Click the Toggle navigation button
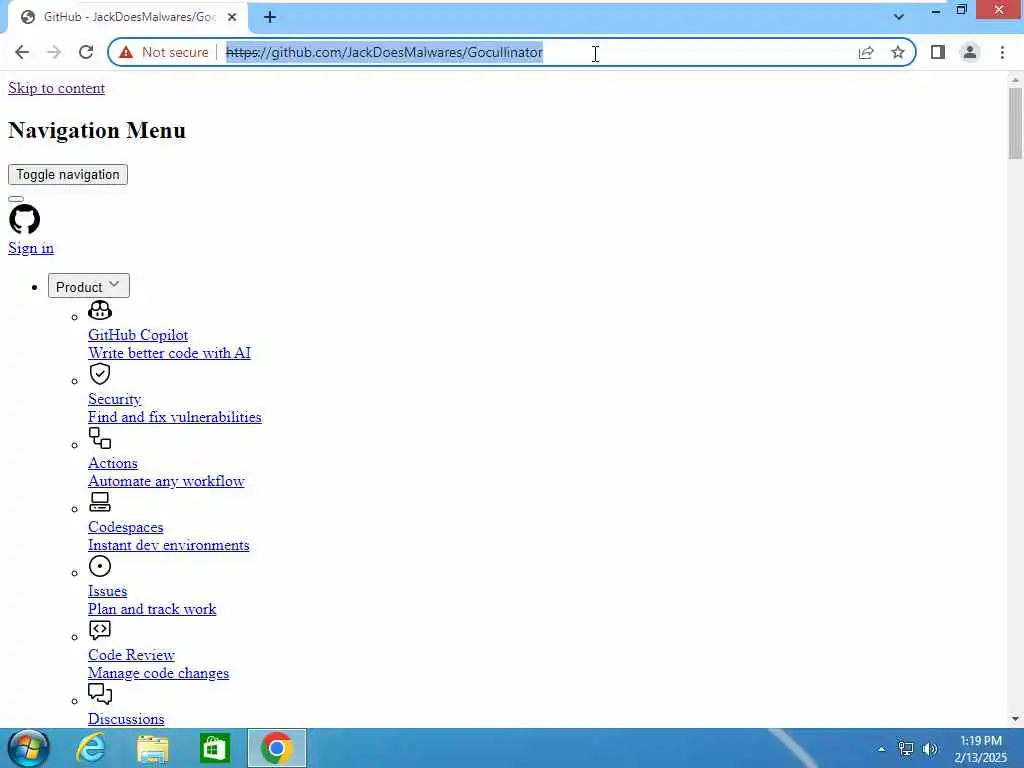 click(68, 174)
